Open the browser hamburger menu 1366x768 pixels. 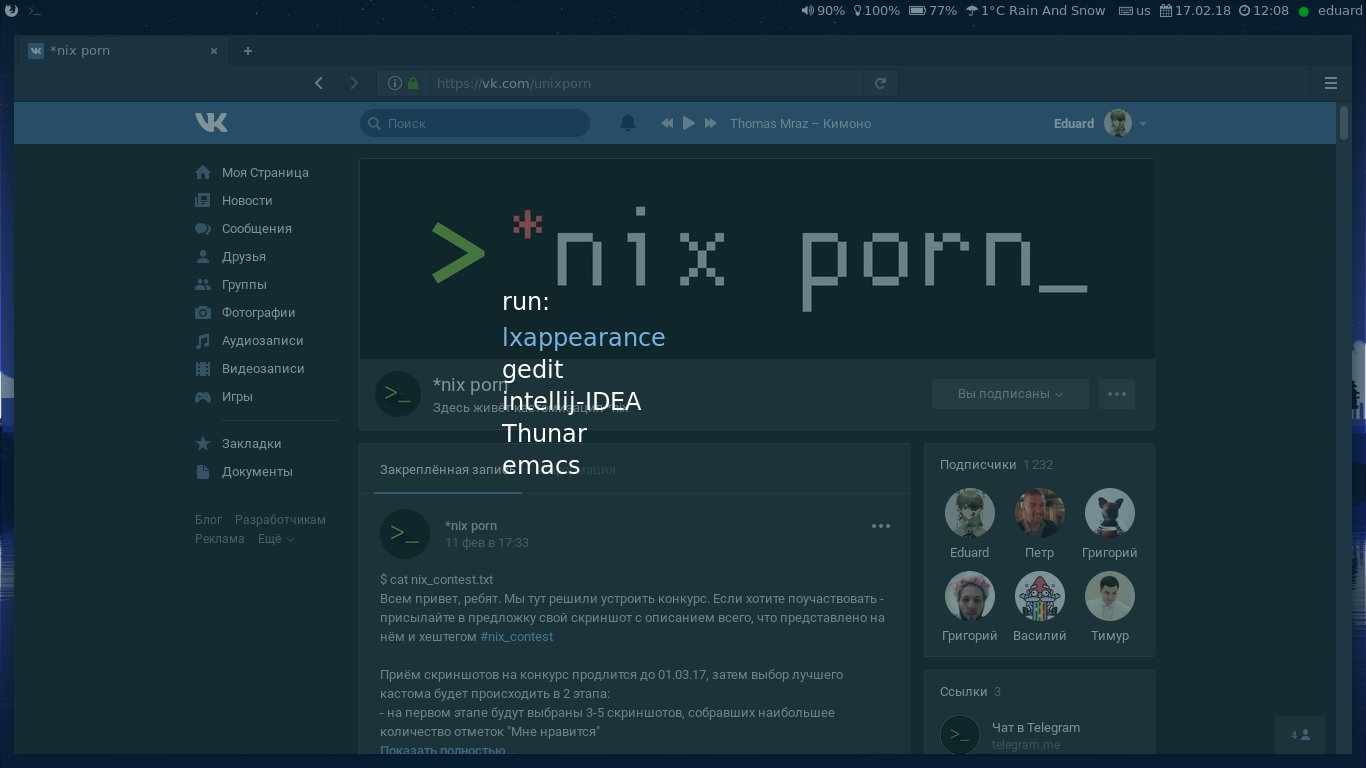coord(1331,83)
